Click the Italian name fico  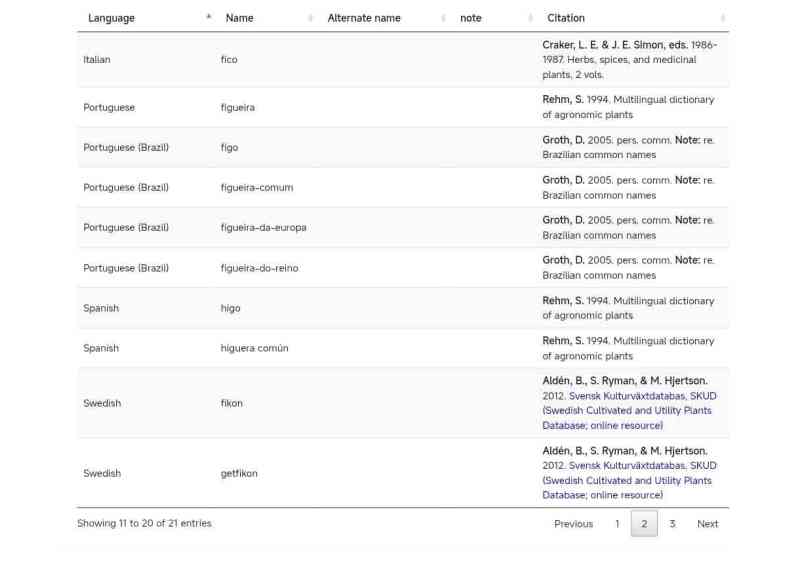(x=229, y=60)
